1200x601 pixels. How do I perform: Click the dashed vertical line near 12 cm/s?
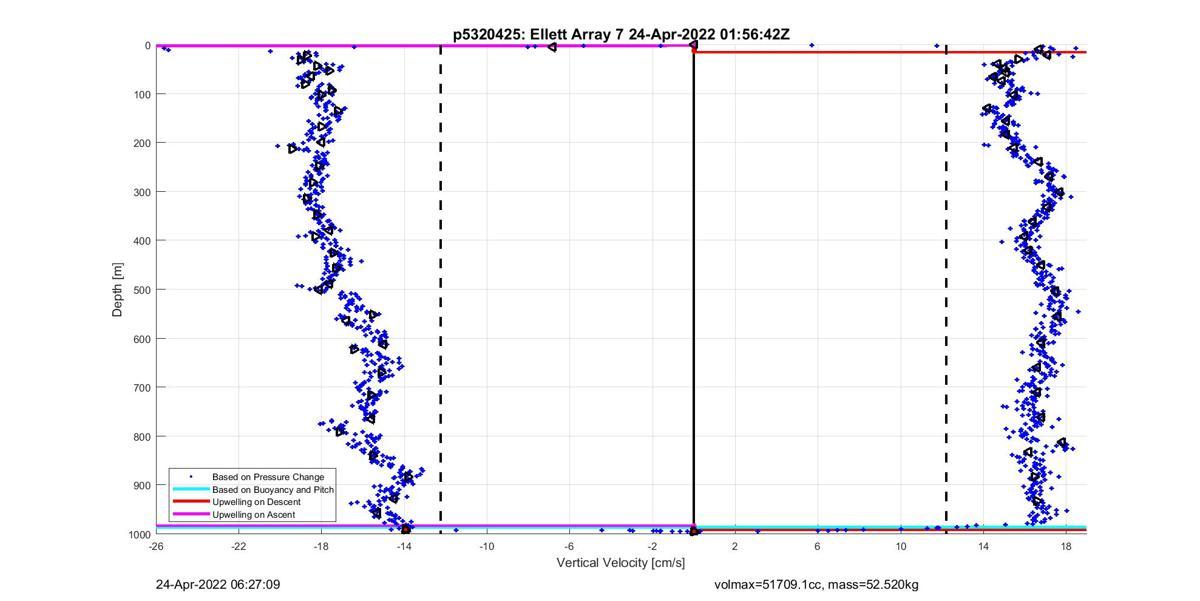click(x=946, y=289)
